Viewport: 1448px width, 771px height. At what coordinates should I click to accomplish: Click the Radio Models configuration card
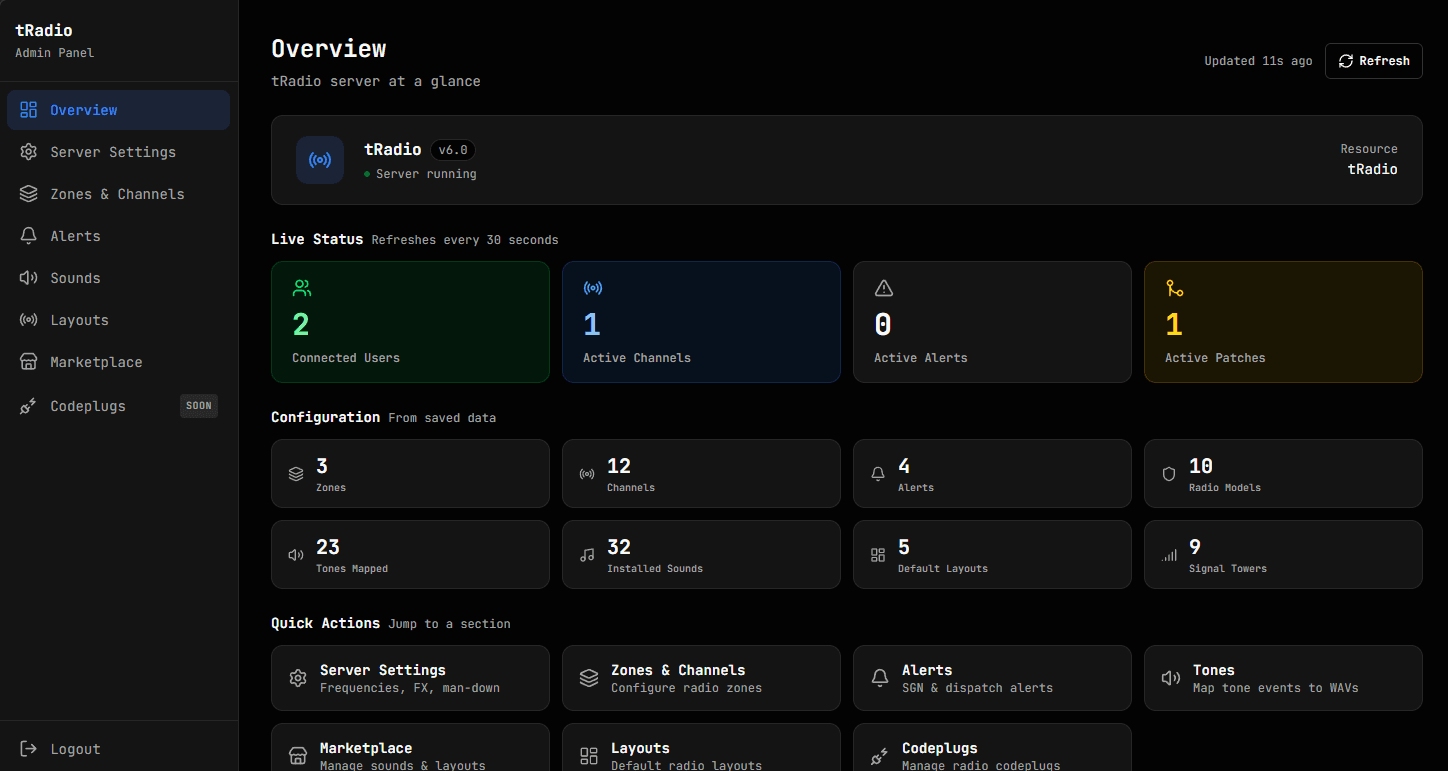point(1283,474)
